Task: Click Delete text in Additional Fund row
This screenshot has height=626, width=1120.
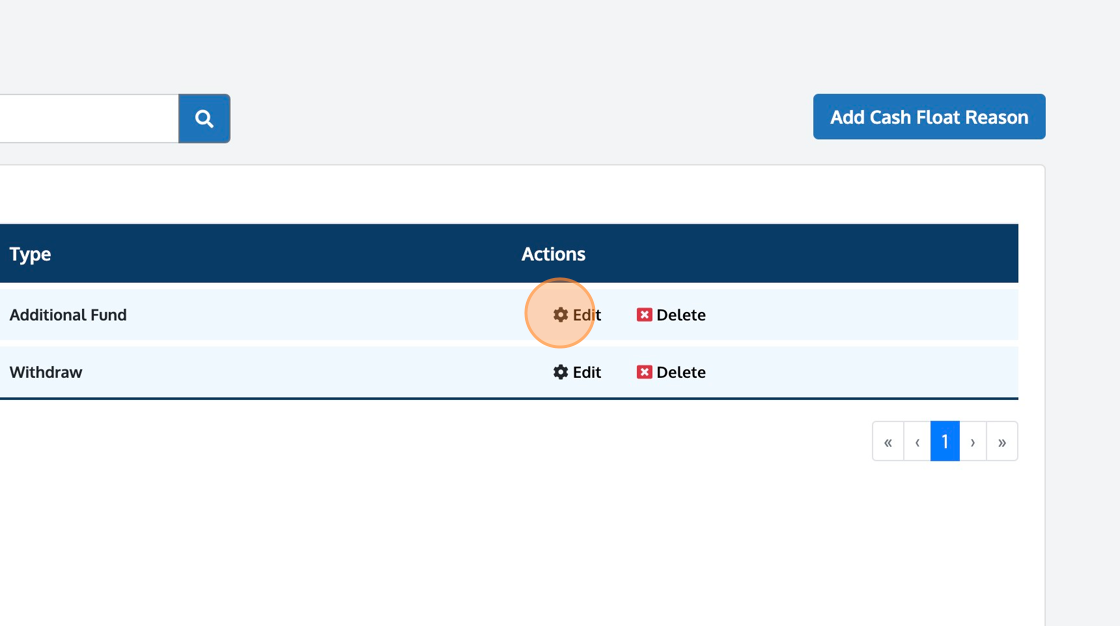Action: coord(681,315)
